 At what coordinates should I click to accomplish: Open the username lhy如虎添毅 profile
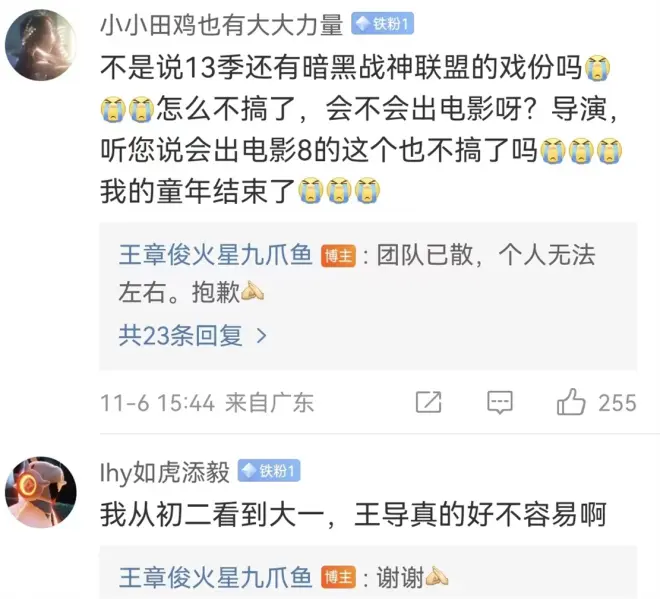point(165,472)
